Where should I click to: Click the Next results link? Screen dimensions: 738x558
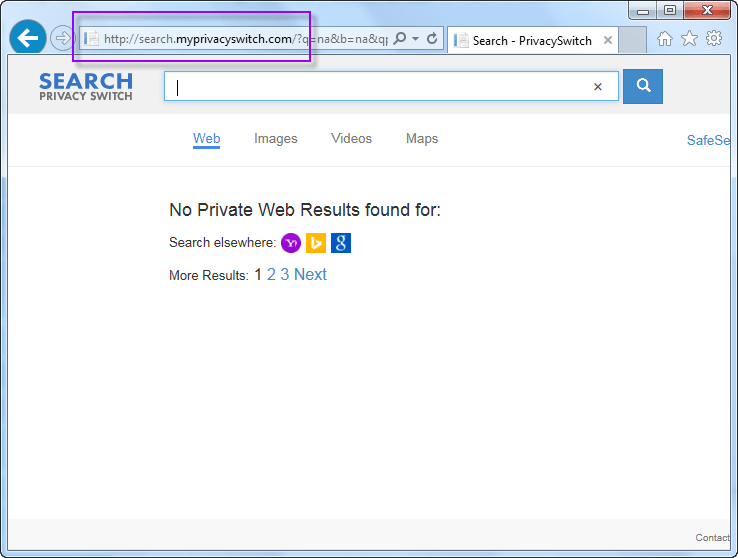click(x=310, y=274)
